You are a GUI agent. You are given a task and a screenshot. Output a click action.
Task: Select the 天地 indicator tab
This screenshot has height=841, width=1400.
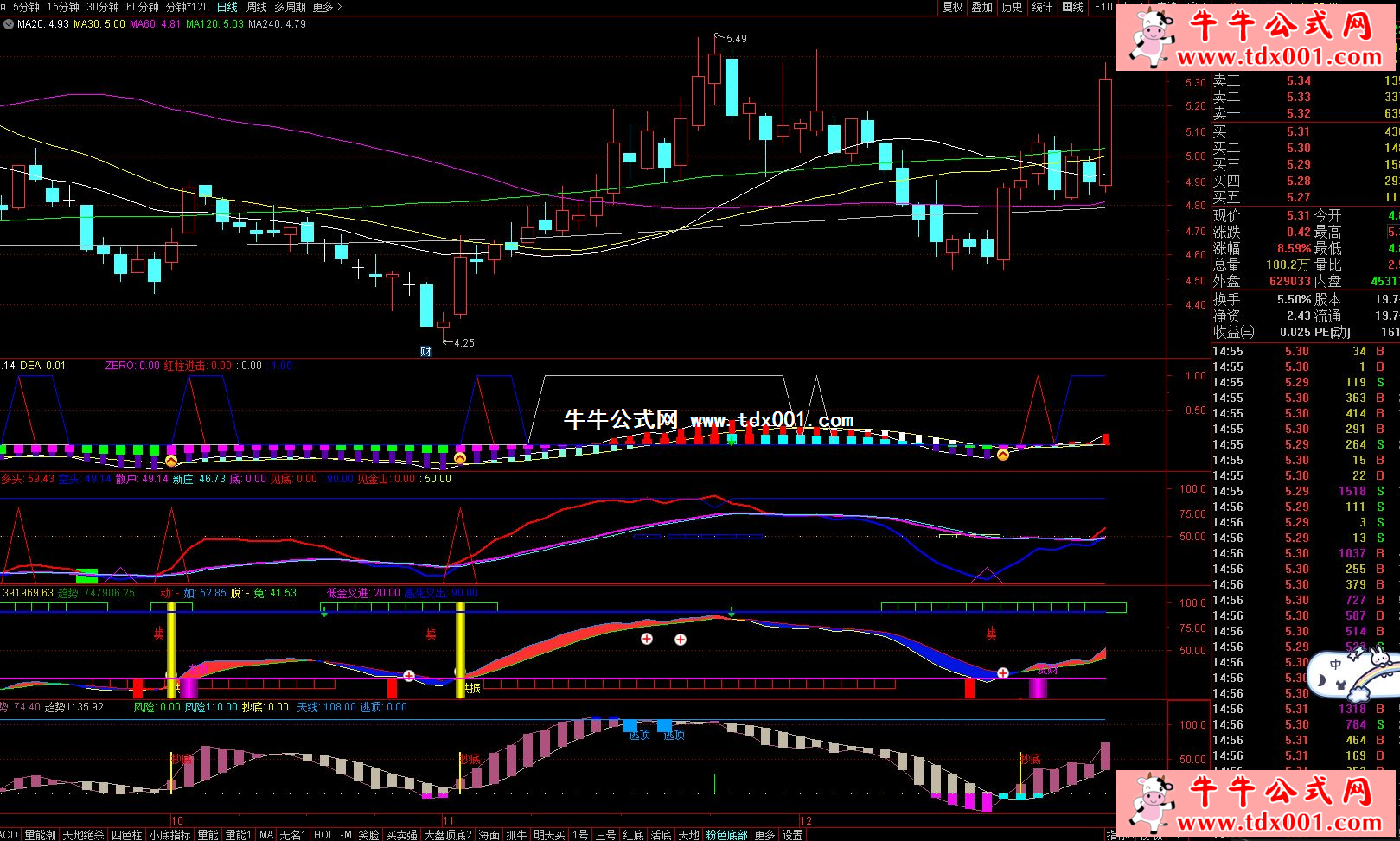[689, 835]
